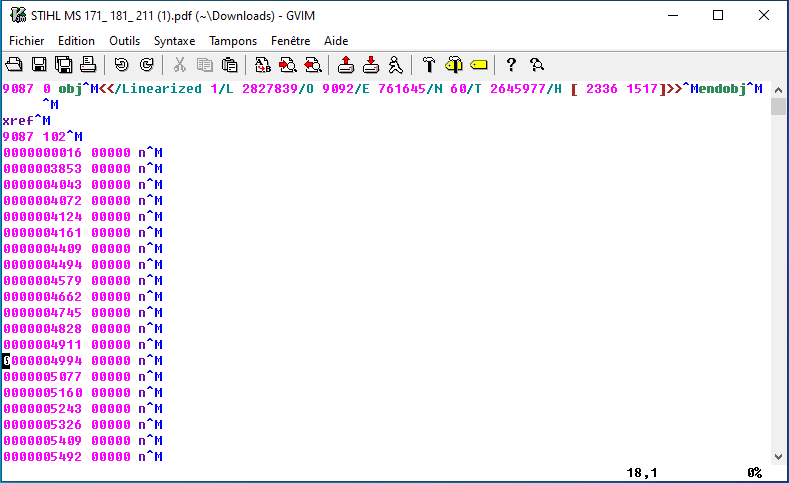Click the Open file toolbar icon
Viewport: 789px width, 483px height.
[14, 65]
